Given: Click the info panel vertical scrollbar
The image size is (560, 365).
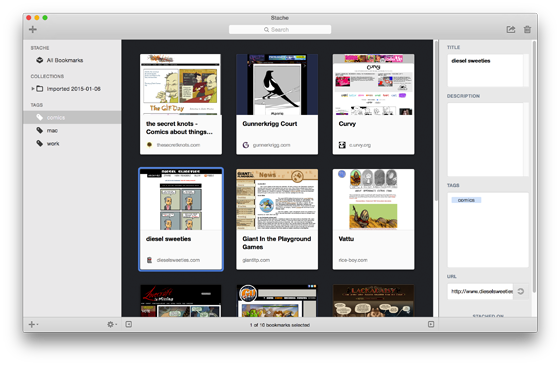Looking at the screenshot, I should 534,167.
